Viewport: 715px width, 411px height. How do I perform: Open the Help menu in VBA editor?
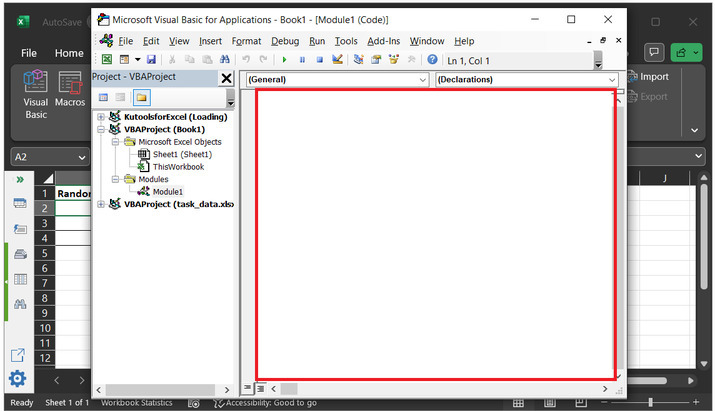pyautogui.click(x=464, y=41)
